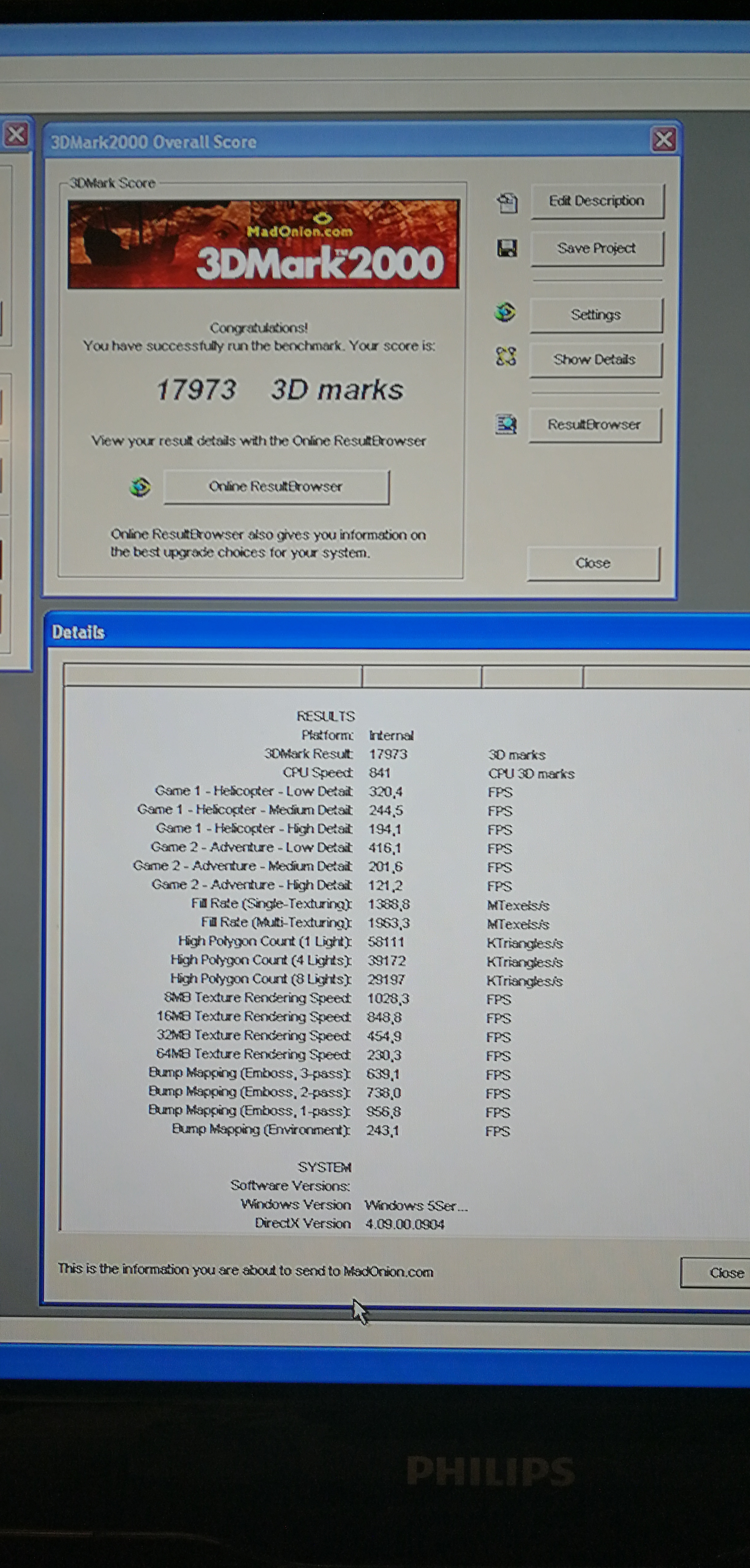The height and width of the screenshot is (1568, 750).
Task: Click the icon left of Online ResultBrowser
Action: (x=141, y=486)
